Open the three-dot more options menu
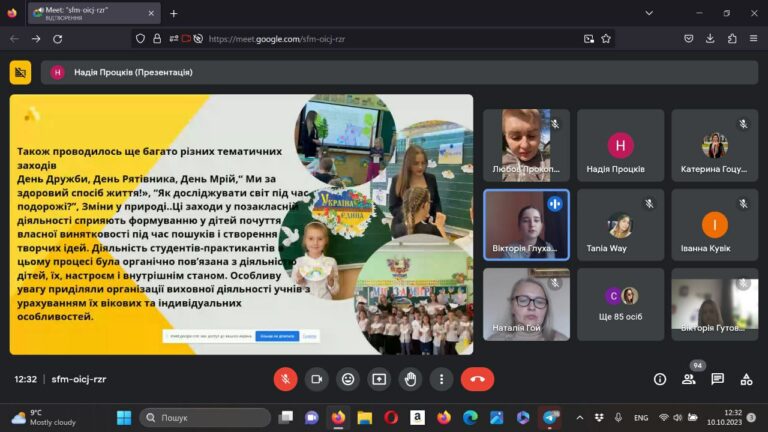 (x=441, y=379)
